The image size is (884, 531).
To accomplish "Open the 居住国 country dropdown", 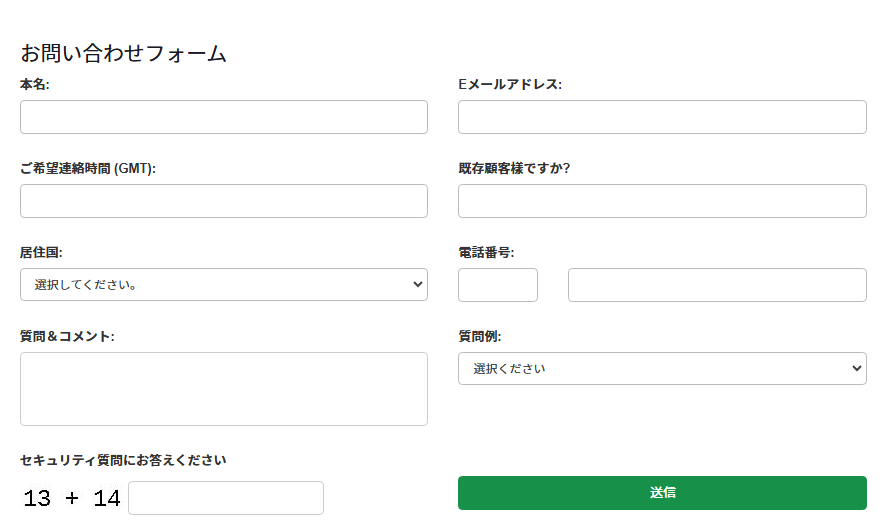I will pyautogui.click(x=223, y=285).
